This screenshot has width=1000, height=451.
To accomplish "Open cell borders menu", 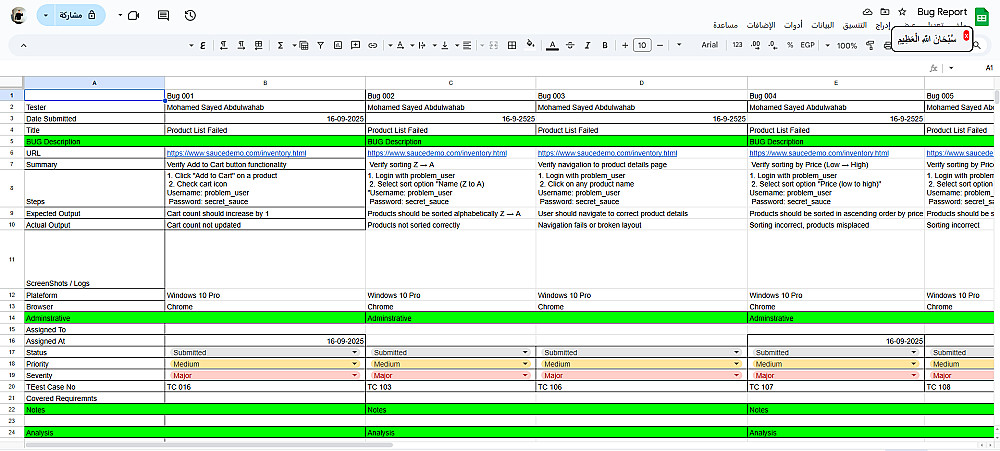I will click(511, 45).
